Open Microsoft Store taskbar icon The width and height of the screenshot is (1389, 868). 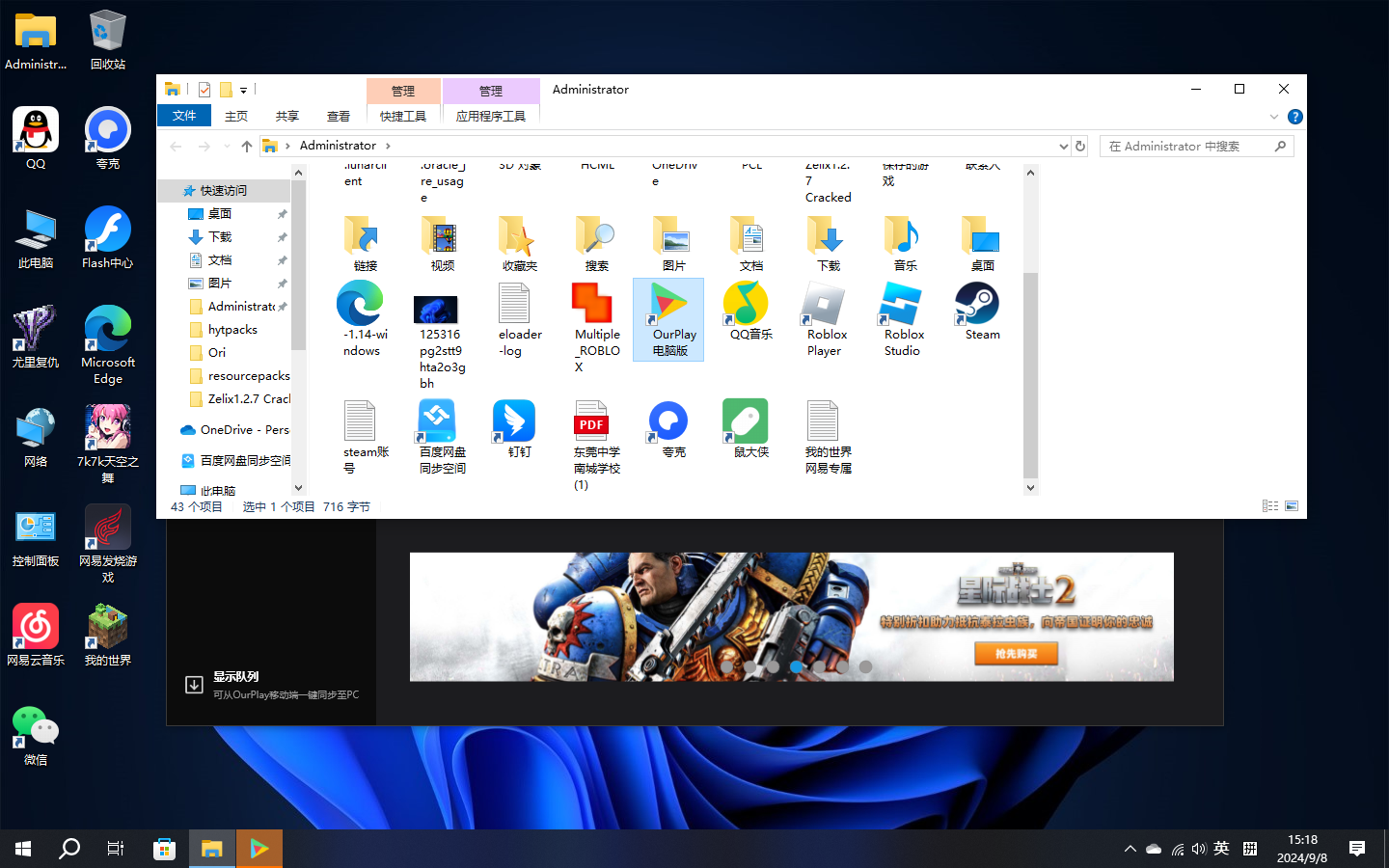[x=164, y=849]
